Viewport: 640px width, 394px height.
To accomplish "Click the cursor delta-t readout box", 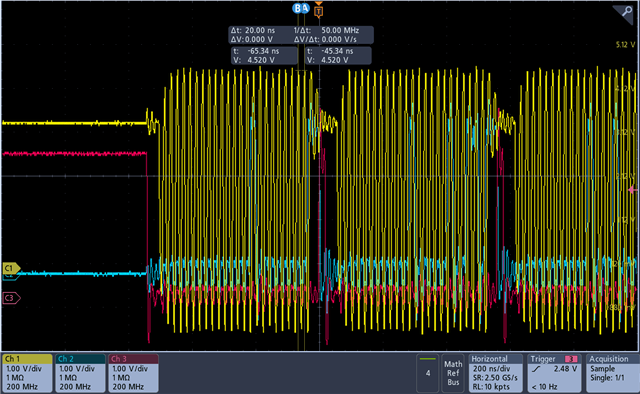I will 301,35.
